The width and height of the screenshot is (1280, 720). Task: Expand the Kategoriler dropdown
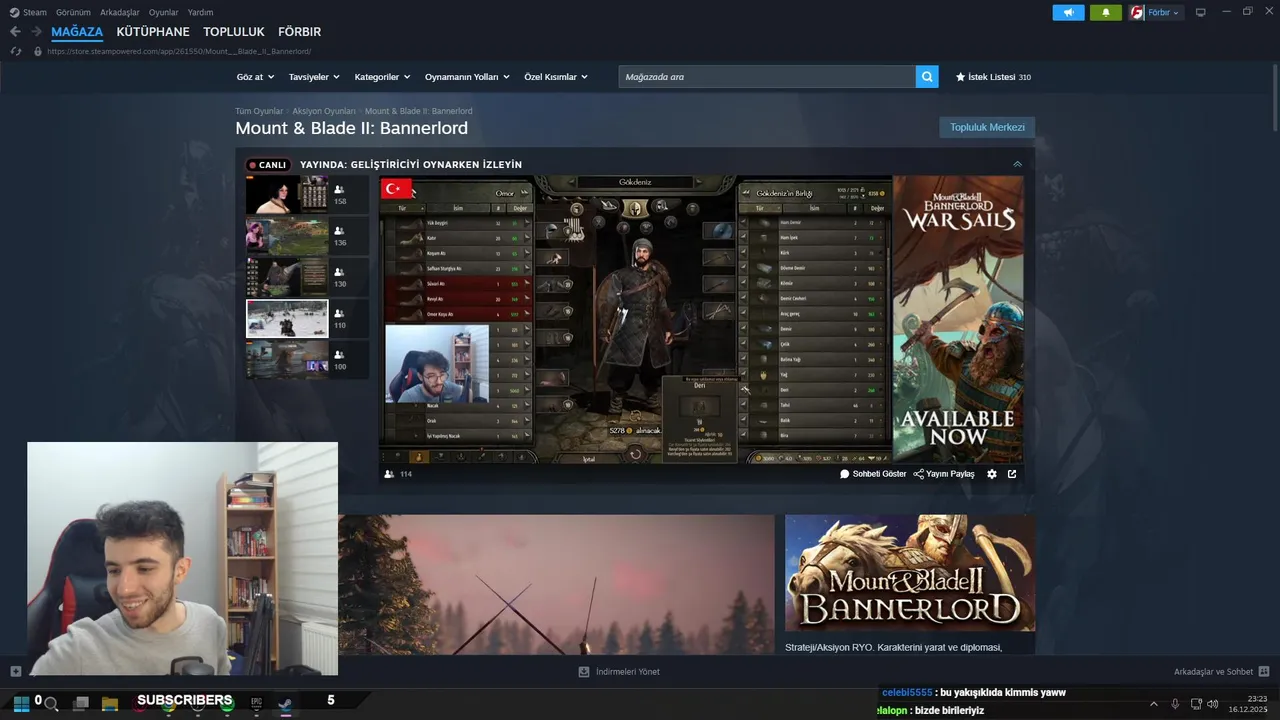tap(382, 77)
